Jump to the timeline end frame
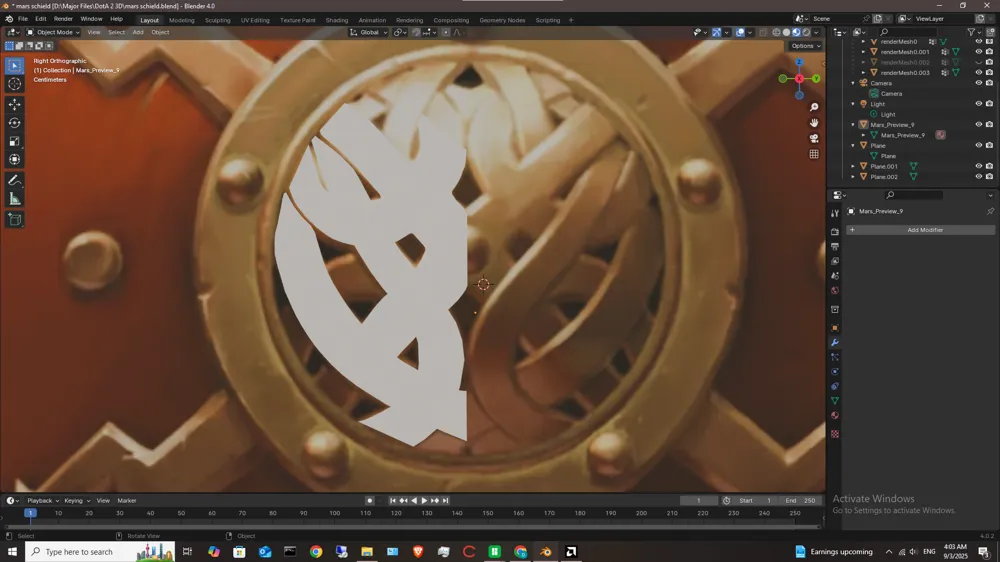Viewport: 1000px width, 562px height. tap(446, 501)
